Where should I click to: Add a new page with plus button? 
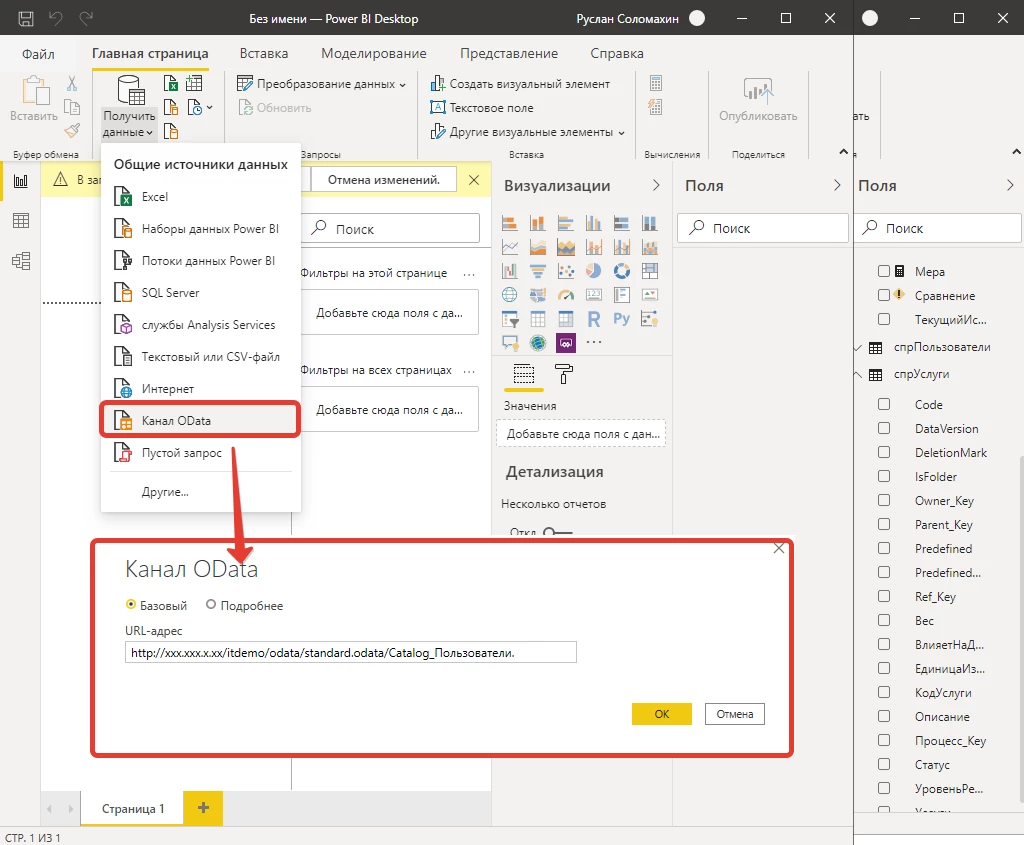pos(203,808)
